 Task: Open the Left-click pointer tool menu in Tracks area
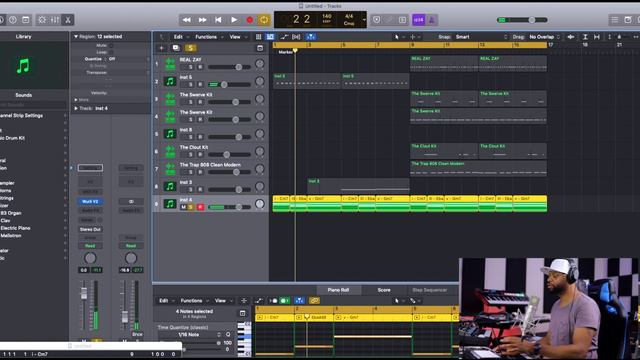398,37
